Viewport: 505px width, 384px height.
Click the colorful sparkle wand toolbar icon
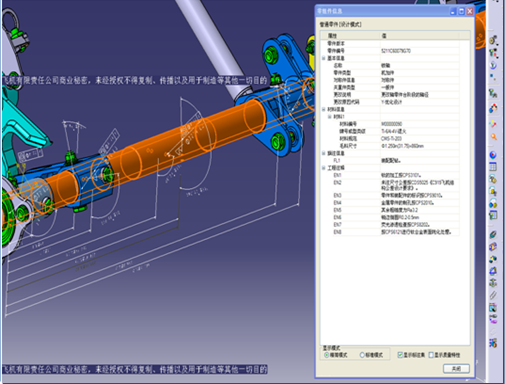(493, 124)
